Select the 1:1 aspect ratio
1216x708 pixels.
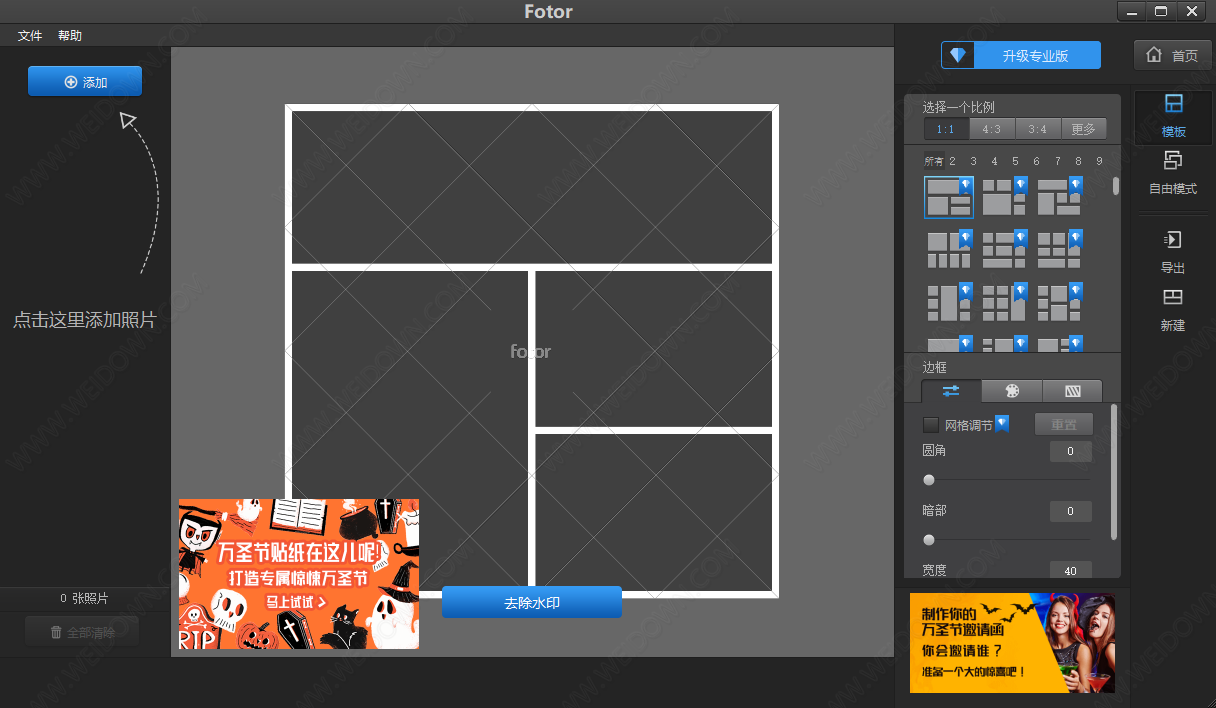(946, 129)
